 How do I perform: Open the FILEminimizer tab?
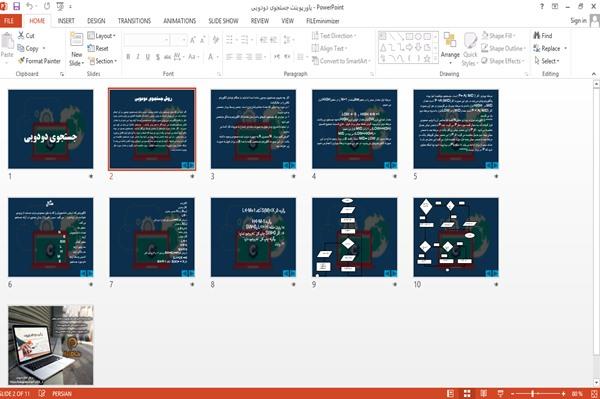(x=323, y=21)
